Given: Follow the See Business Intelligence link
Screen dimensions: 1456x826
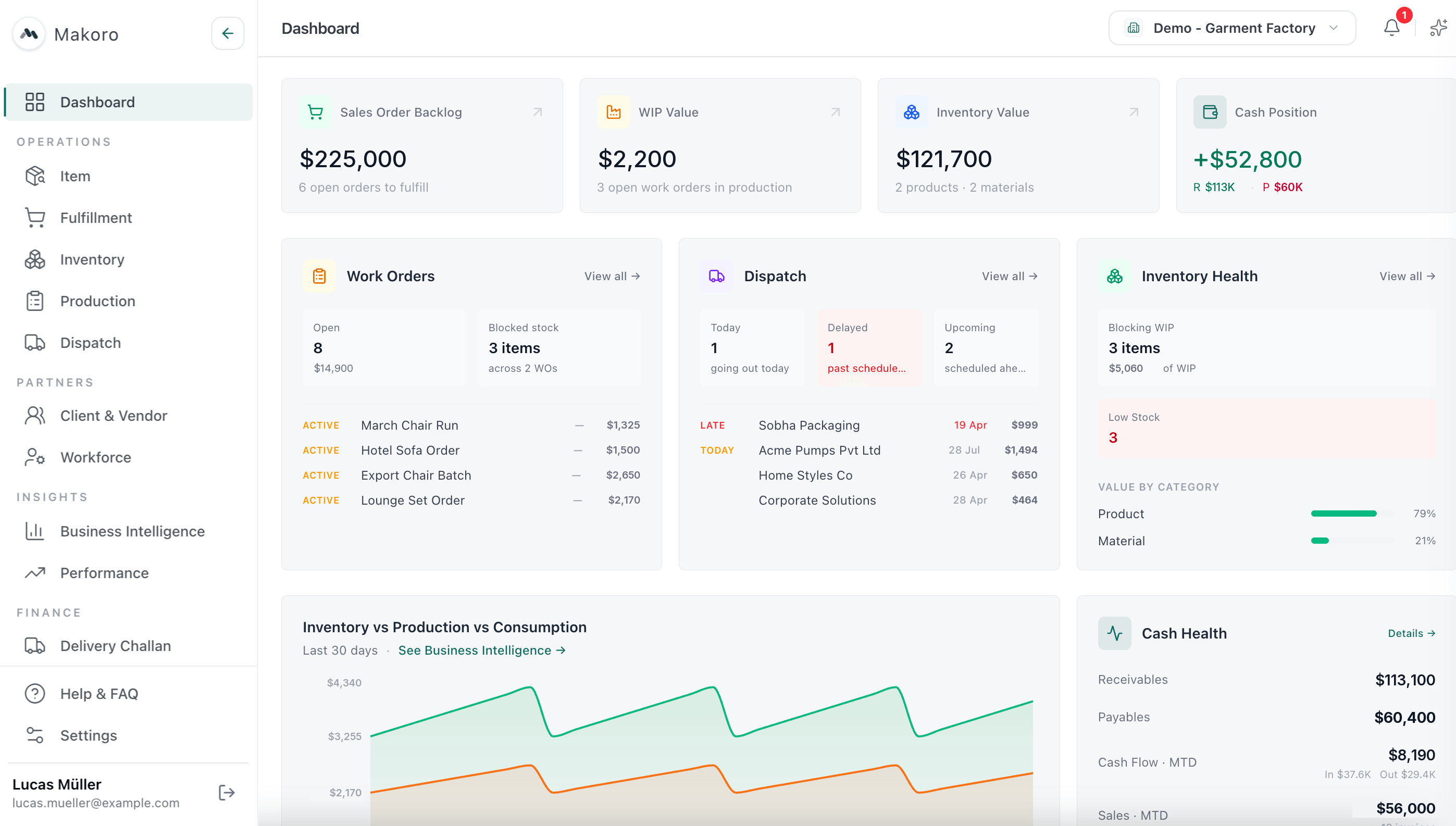Looking at the screenshot, I should point(482,650).
